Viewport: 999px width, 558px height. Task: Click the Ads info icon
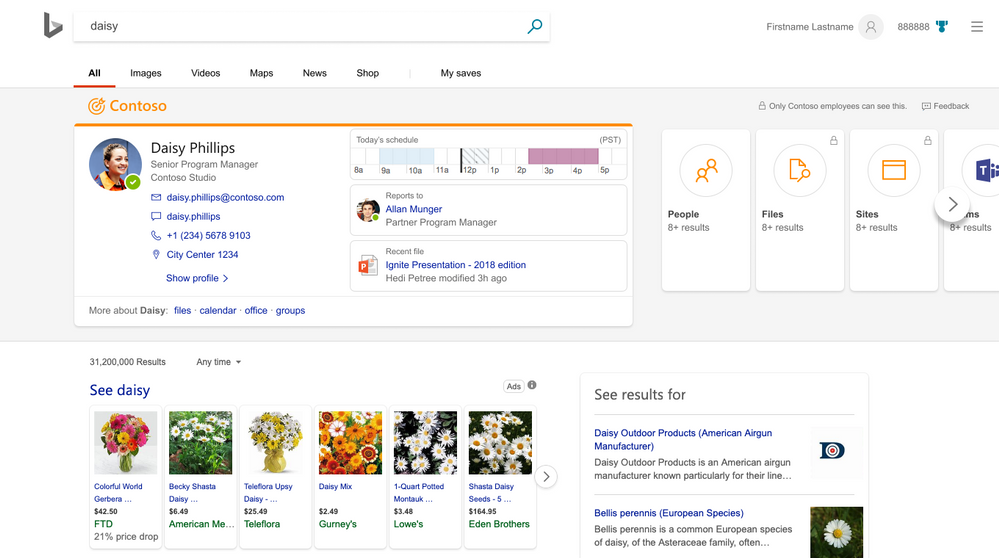point(532,385)
